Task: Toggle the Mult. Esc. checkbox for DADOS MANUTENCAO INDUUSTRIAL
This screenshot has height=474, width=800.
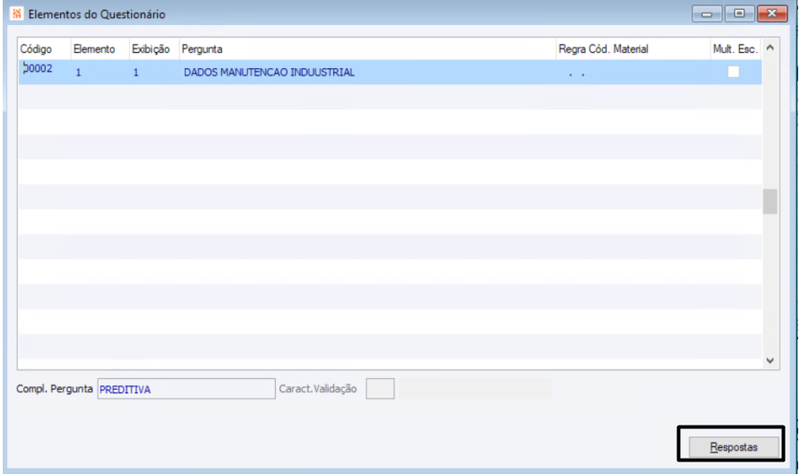Action: click(x=733, y=72)
